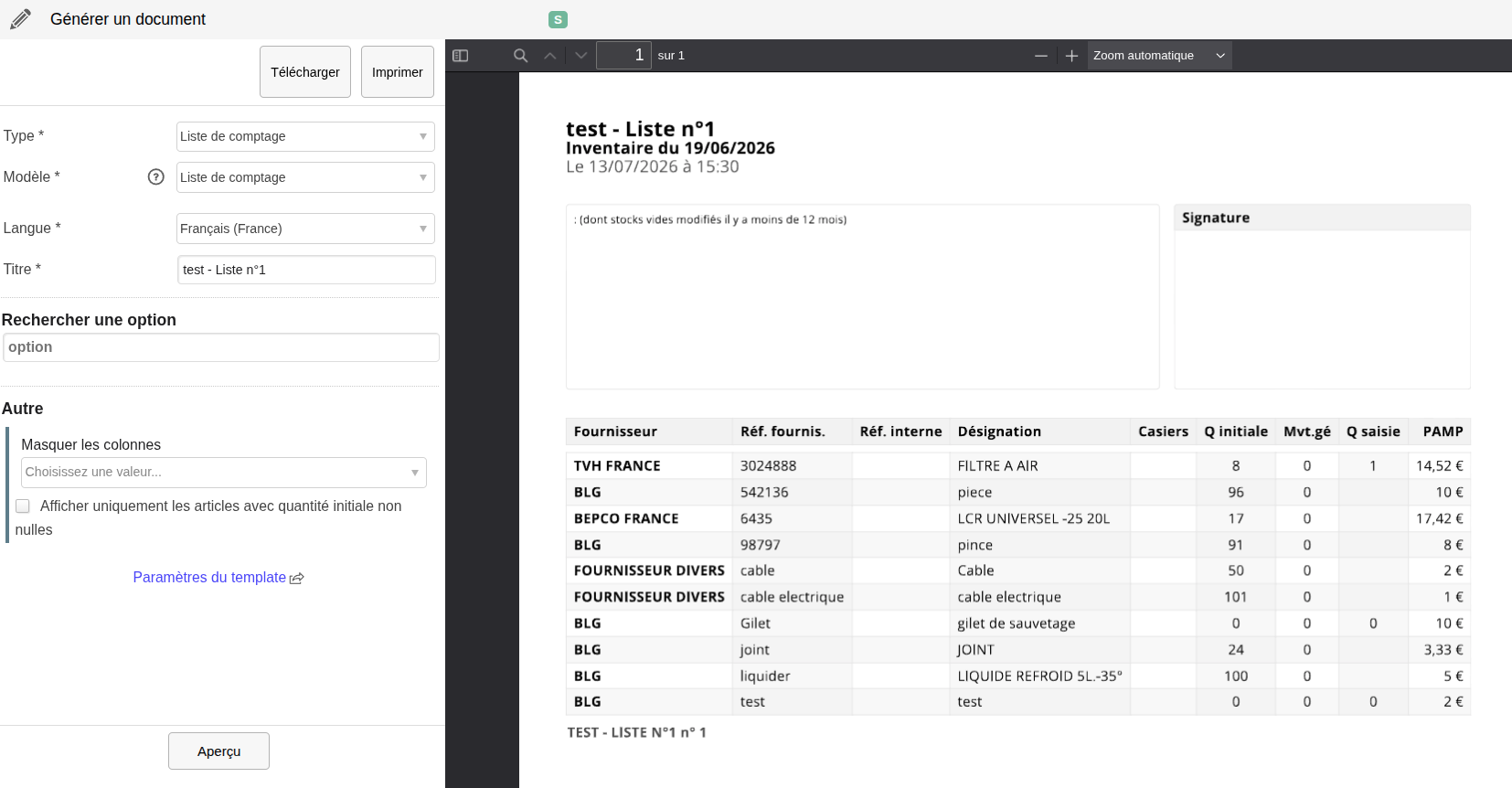
Task: Open the Masquer les colonnes selector
Action: click(x=224, y=473)
